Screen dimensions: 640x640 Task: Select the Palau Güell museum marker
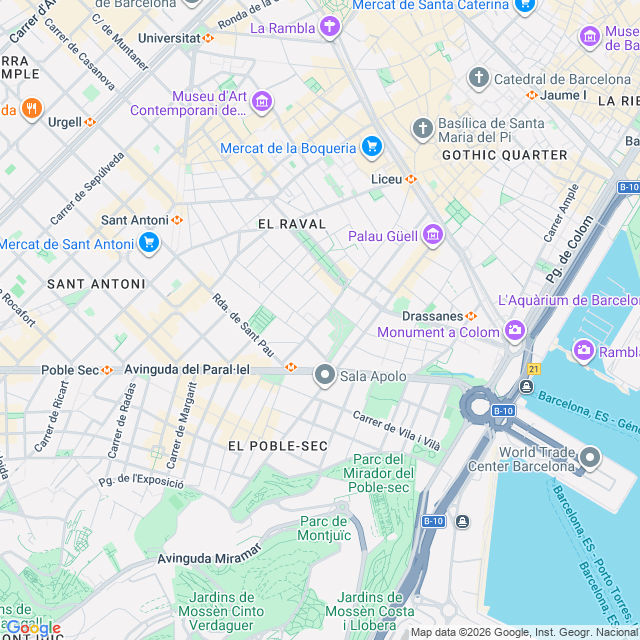[x=433, y=235]
